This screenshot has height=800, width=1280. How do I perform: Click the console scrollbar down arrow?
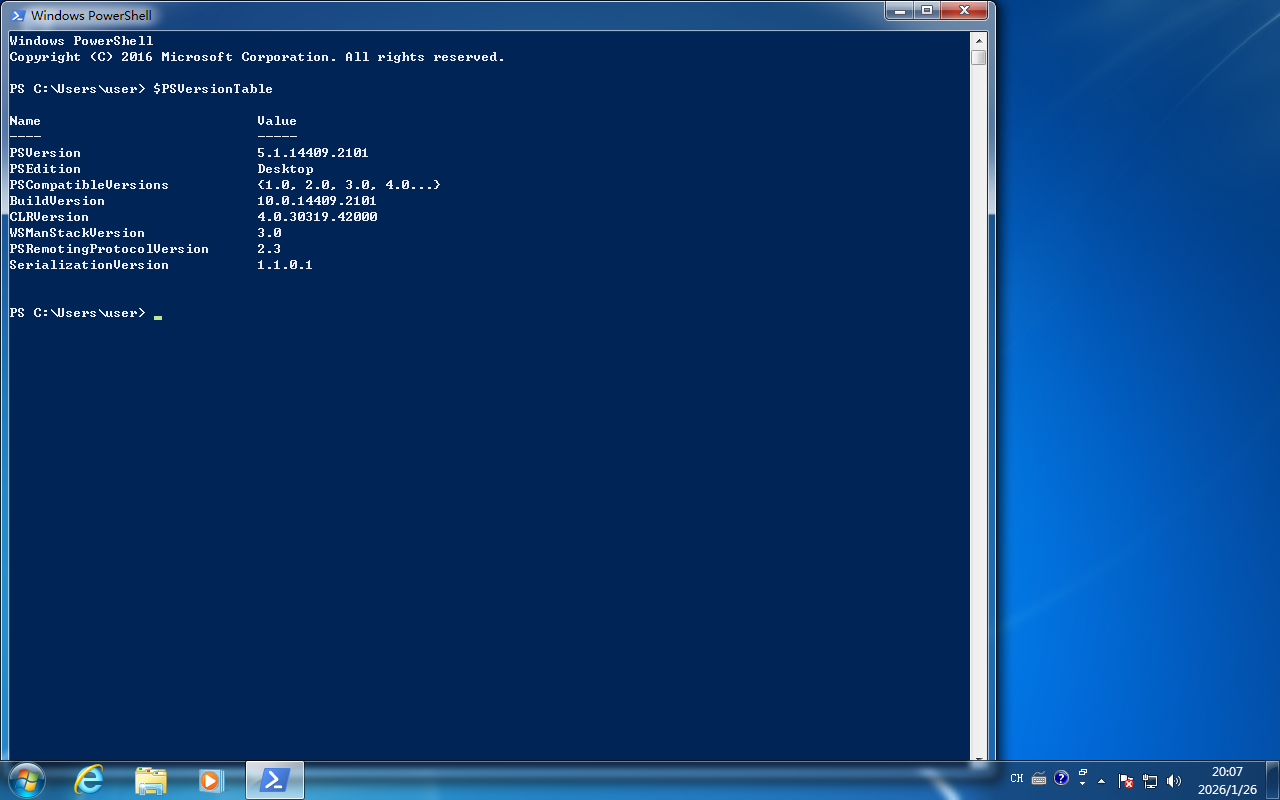click(978, 752)
